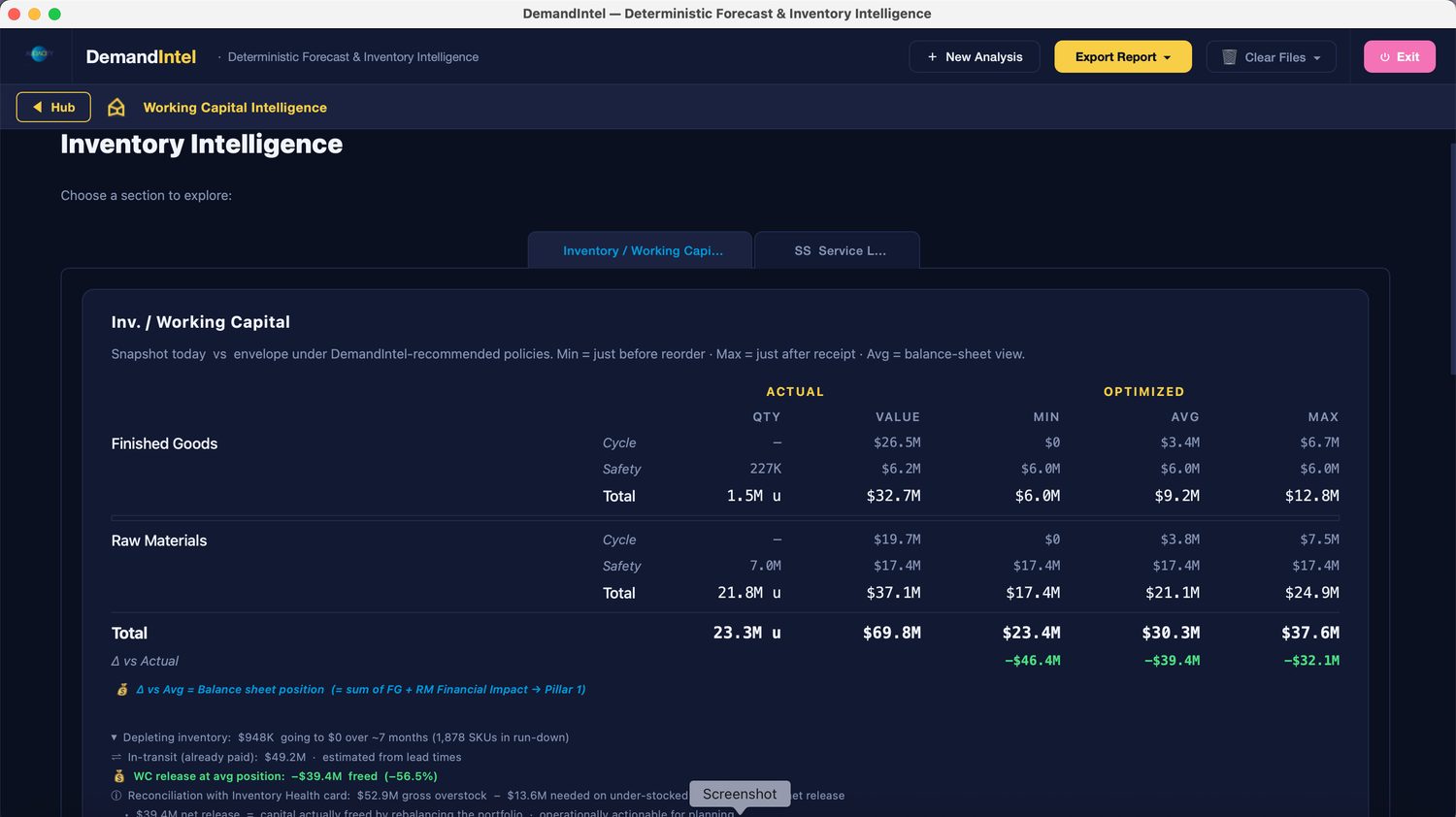Click the money bag icon beside Δ vs Avg
The height and width of the screenshot is (817, 1456).
122,690
